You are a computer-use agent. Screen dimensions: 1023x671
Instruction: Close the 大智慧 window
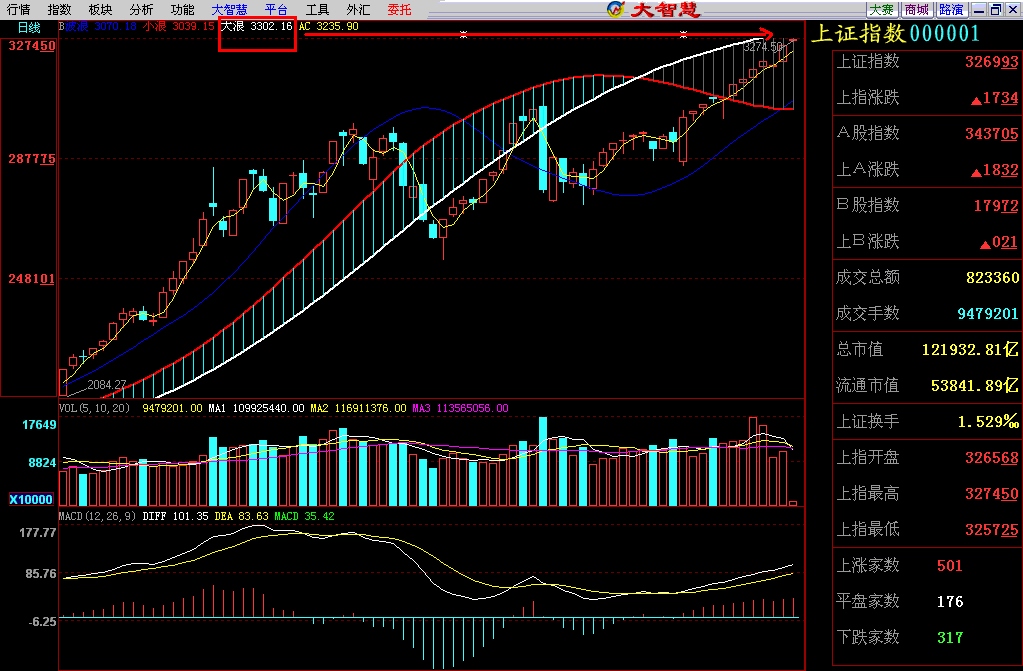coord(1013,9)
